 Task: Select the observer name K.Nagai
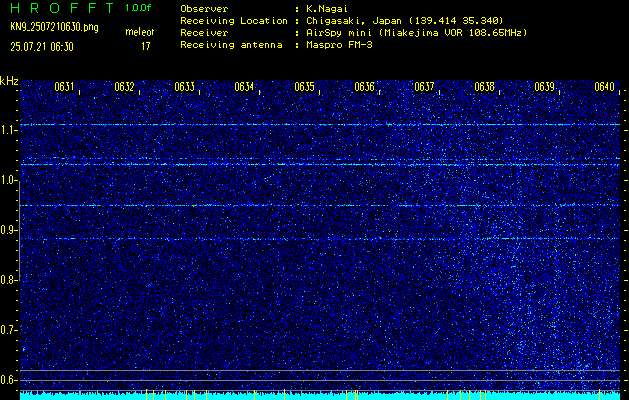326,8
